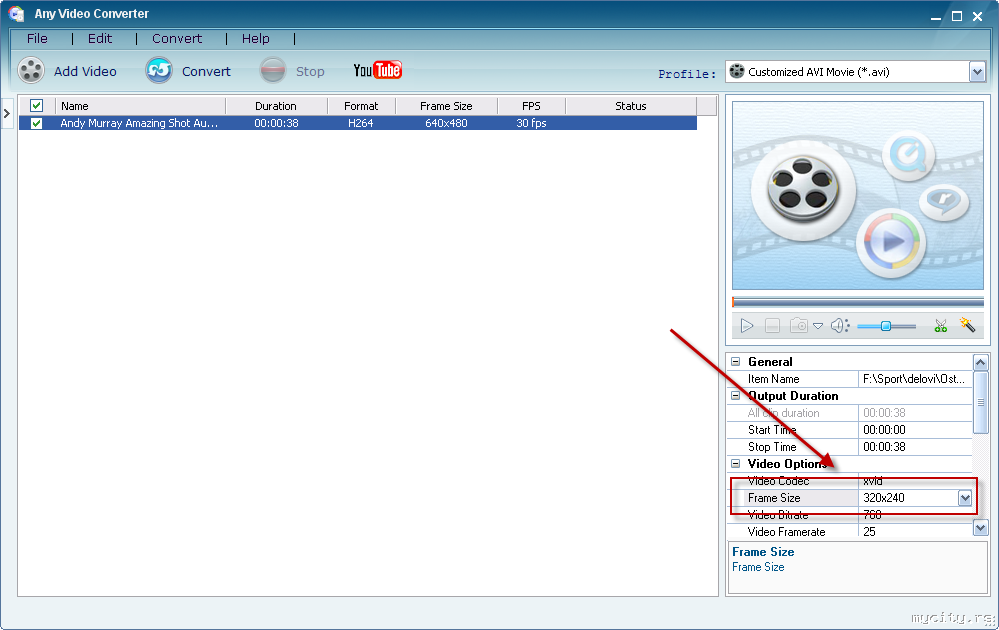Screen dimensions: 999x630
Task: Collapse the General section
Action: [x=735, y=362]
